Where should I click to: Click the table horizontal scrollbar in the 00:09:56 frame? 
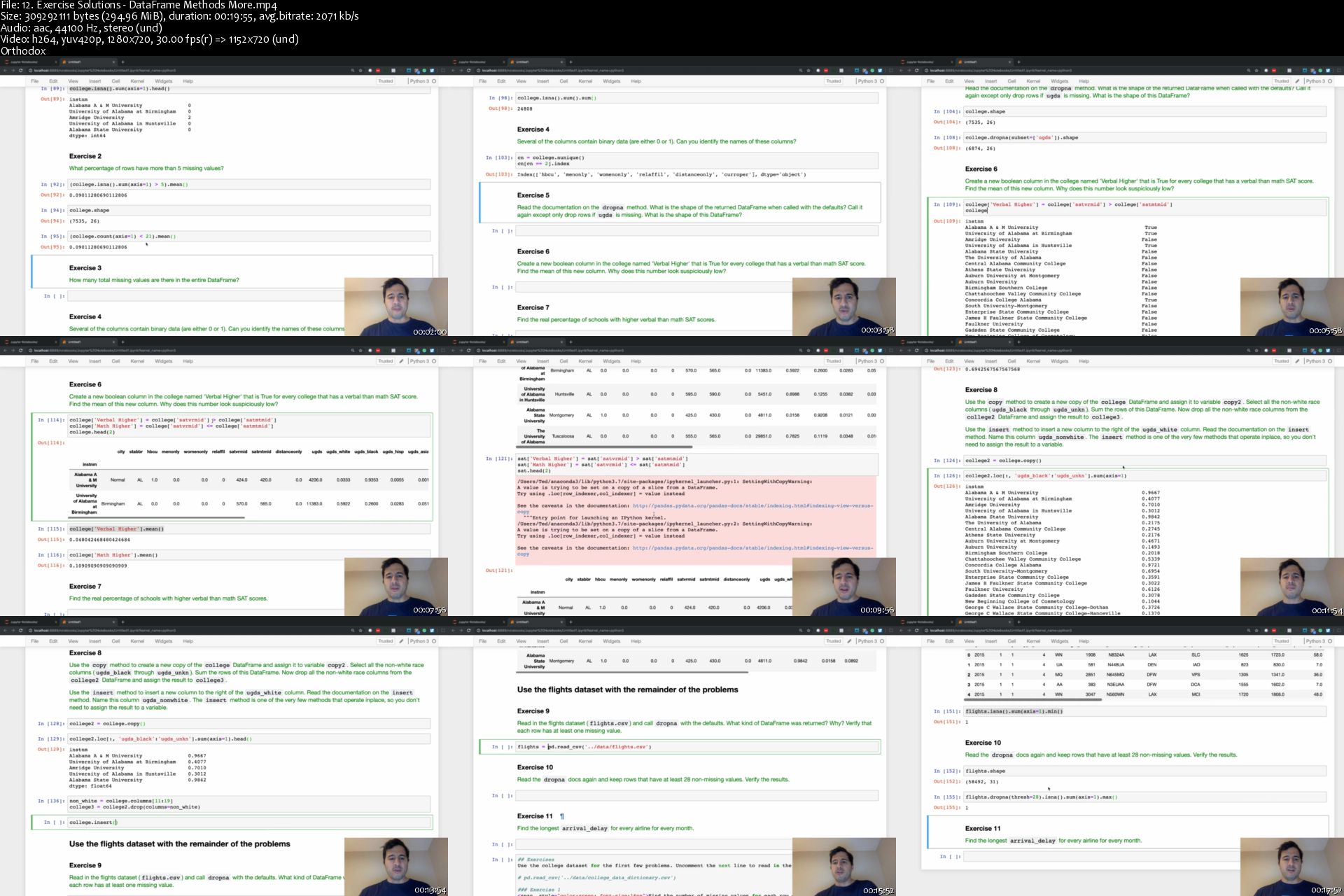point(605,446)
